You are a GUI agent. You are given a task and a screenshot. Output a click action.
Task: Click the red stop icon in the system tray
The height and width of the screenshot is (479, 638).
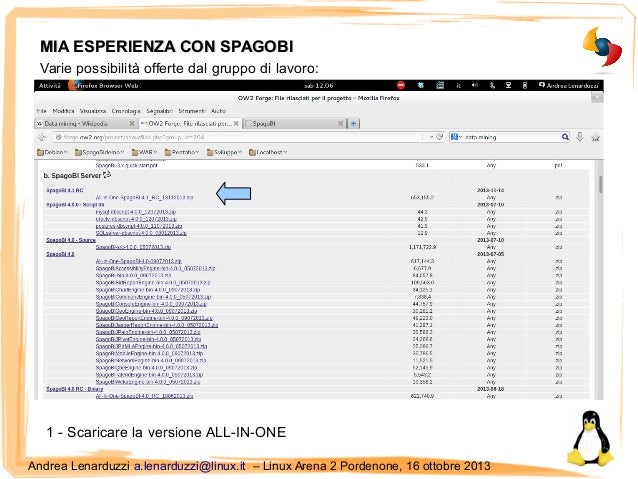pyautogui.click(x=401, y=85)
